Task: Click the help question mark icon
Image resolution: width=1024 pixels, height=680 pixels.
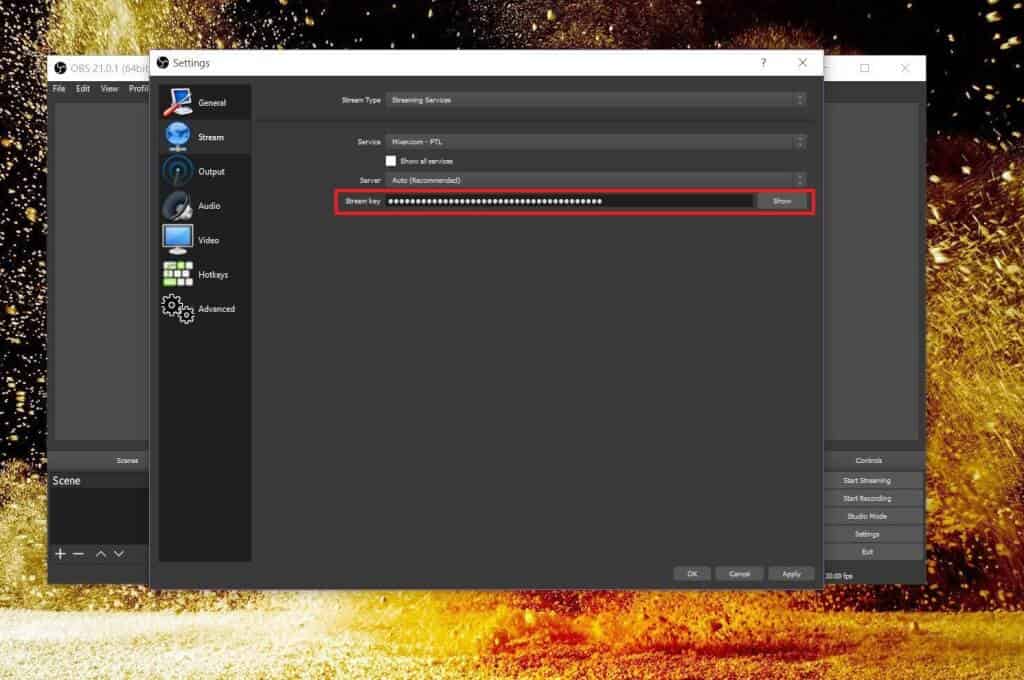Action: click(763, 63)
